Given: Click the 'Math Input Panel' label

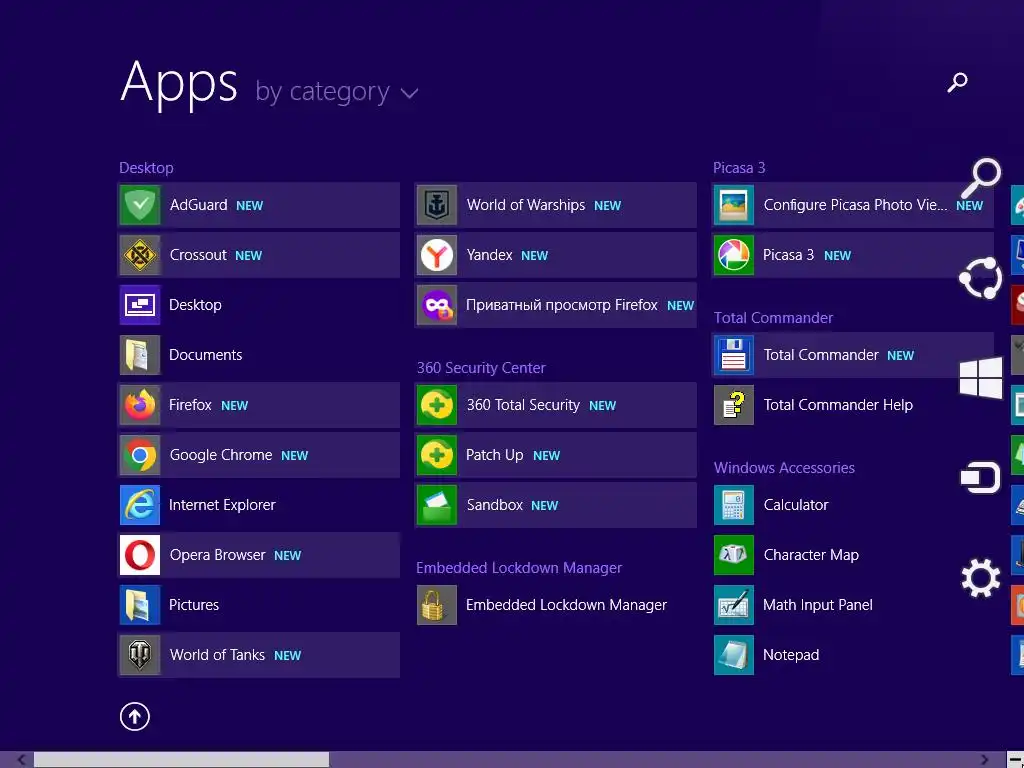Looking at the screenshot, I should 818,605.
